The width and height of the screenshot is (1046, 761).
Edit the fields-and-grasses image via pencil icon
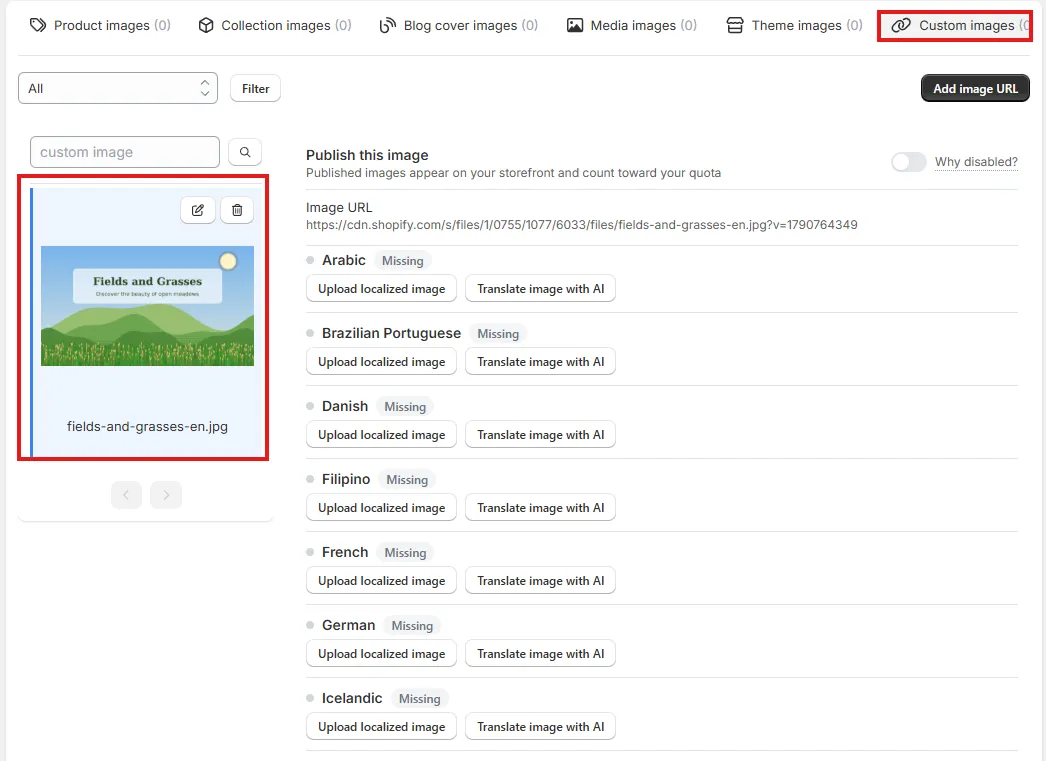[x=198, y=210]
